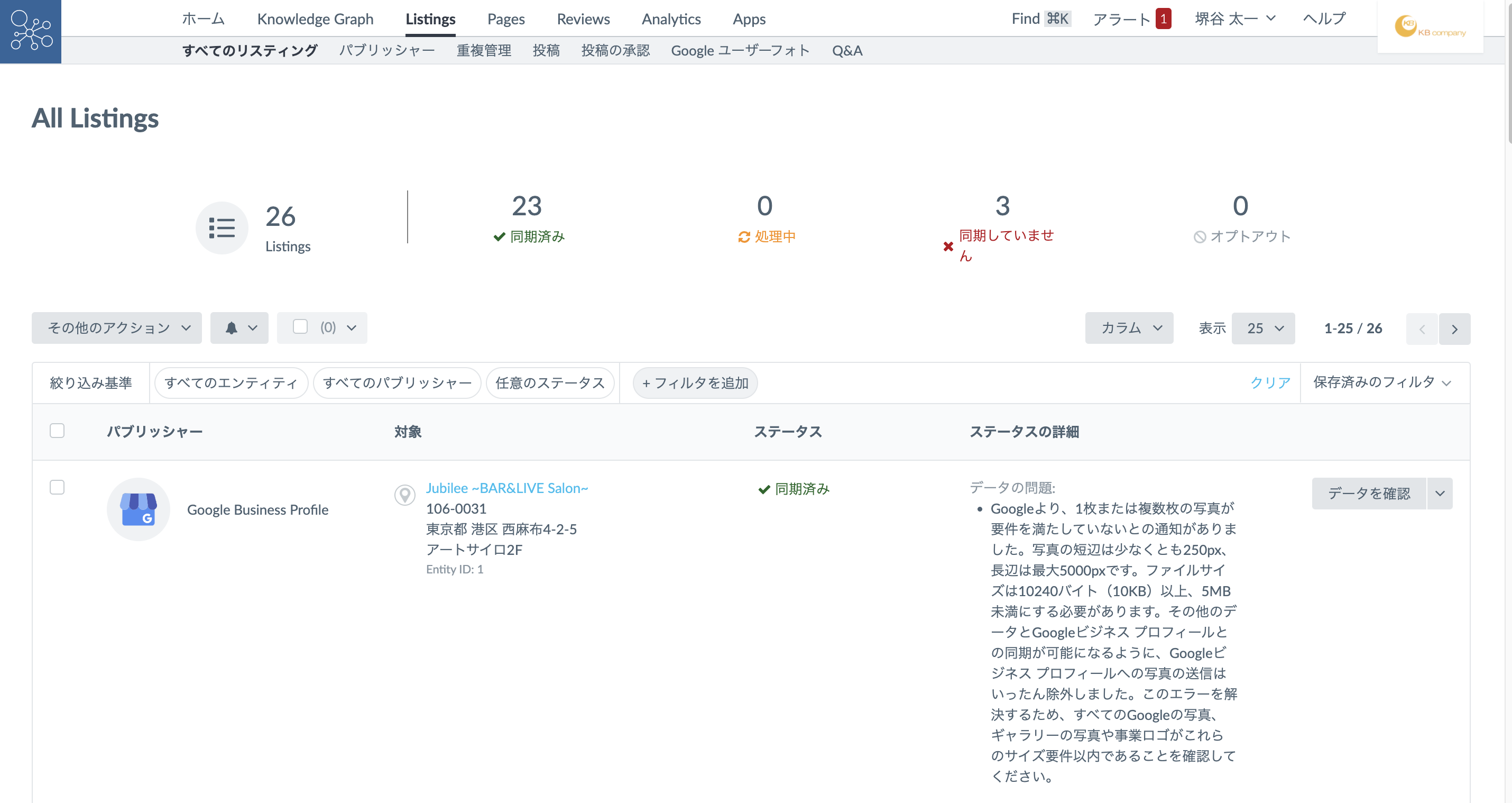Viewport: 1512px width, 803px height.
Task: Switch to the Reviews tab
Action: click(x=583, y=19)
